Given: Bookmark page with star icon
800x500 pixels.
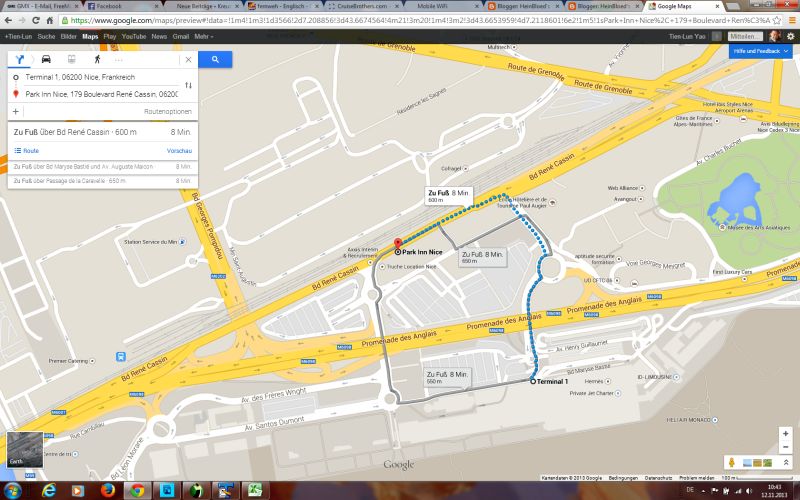Looking at the screenshot, I should pyautogui.click(x=777, y=20).
